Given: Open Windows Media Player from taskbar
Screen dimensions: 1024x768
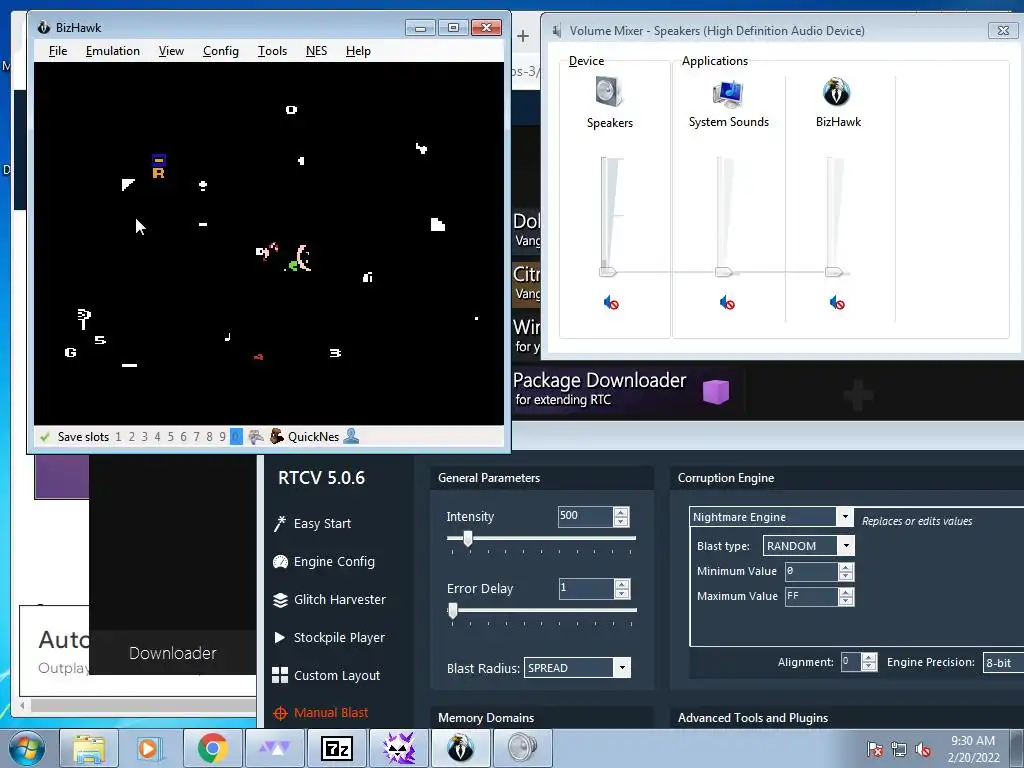Looking at the screenshot, I should (x=150, y=748).
